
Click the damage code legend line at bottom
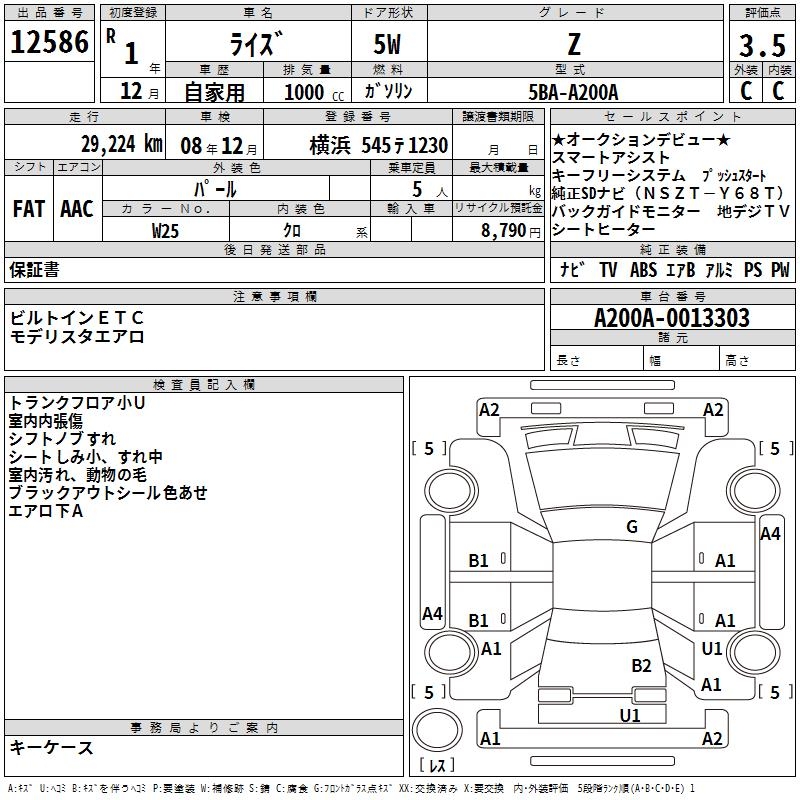pos(351,789)
